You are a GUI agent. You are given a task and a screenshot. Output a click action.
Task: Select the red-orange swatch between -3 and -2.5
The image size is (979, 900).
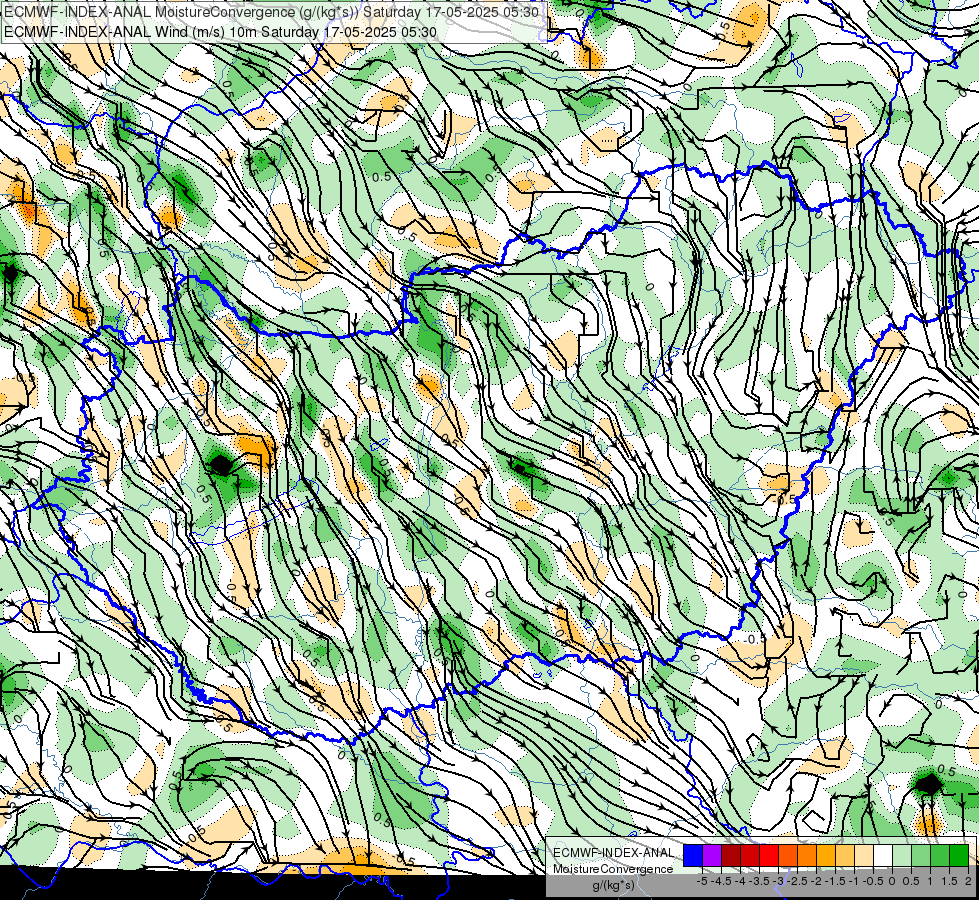click(x=788, y=856)
